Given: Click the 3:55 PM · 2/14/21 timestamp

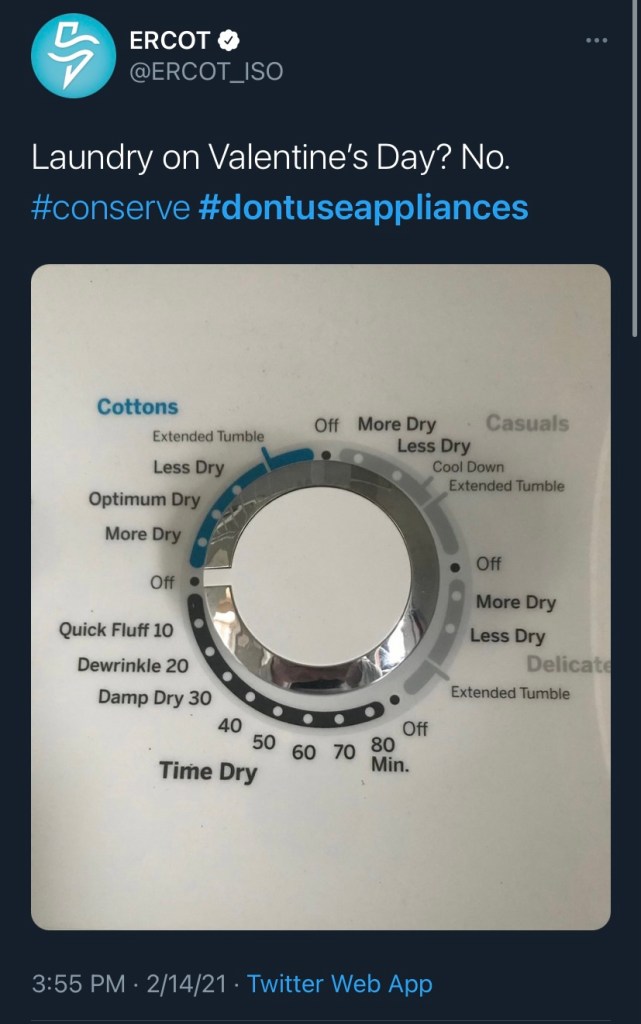Looking at the screenshot, I should 130,983.
